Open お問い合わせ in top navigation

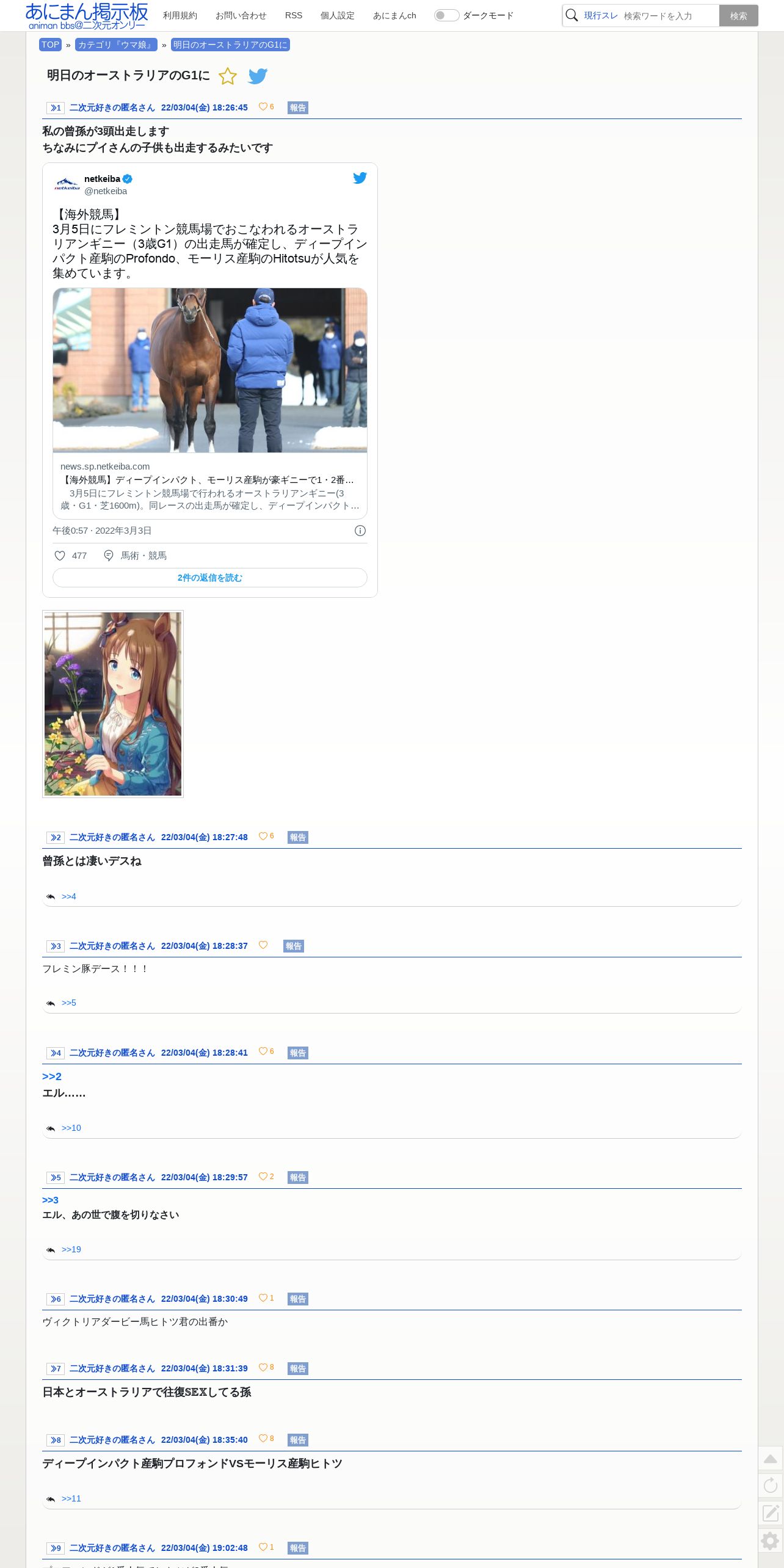coord(241,15)
